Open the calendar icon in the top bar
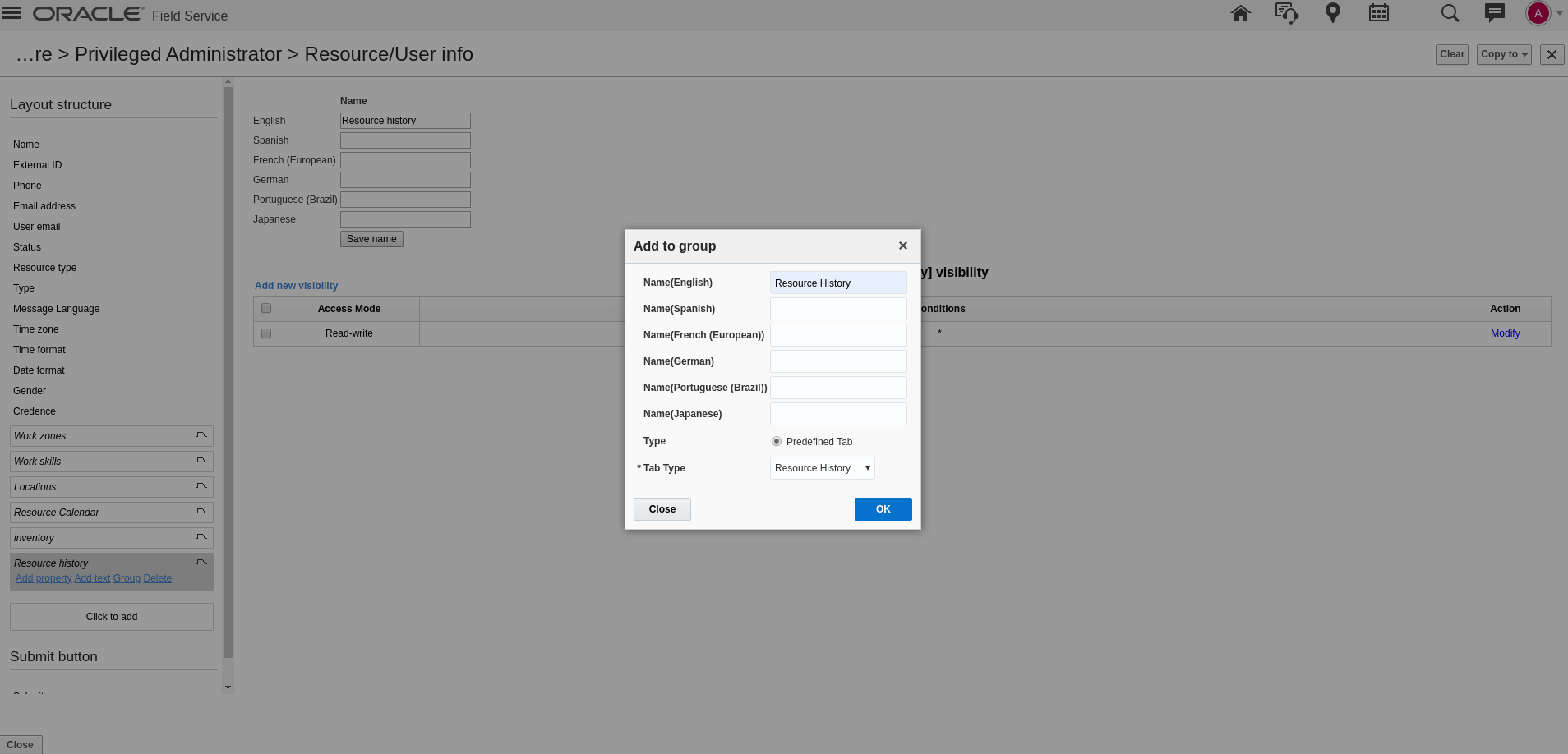The image size is (1568, 754). 1378,12
